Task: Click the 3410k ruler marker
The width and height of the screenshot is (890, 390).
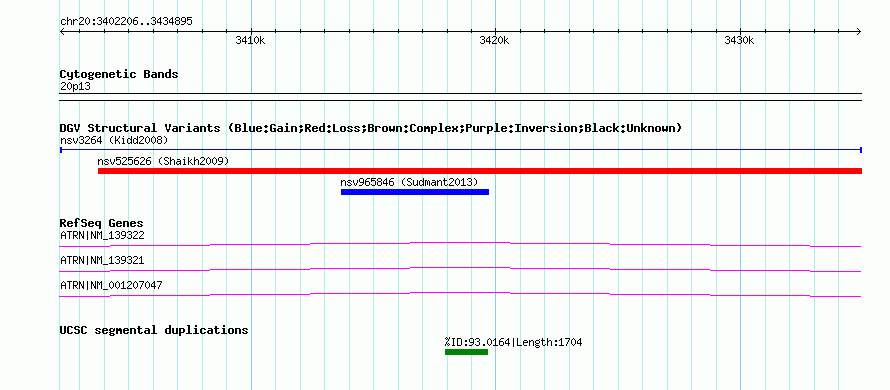Action: tap(250, 40)
